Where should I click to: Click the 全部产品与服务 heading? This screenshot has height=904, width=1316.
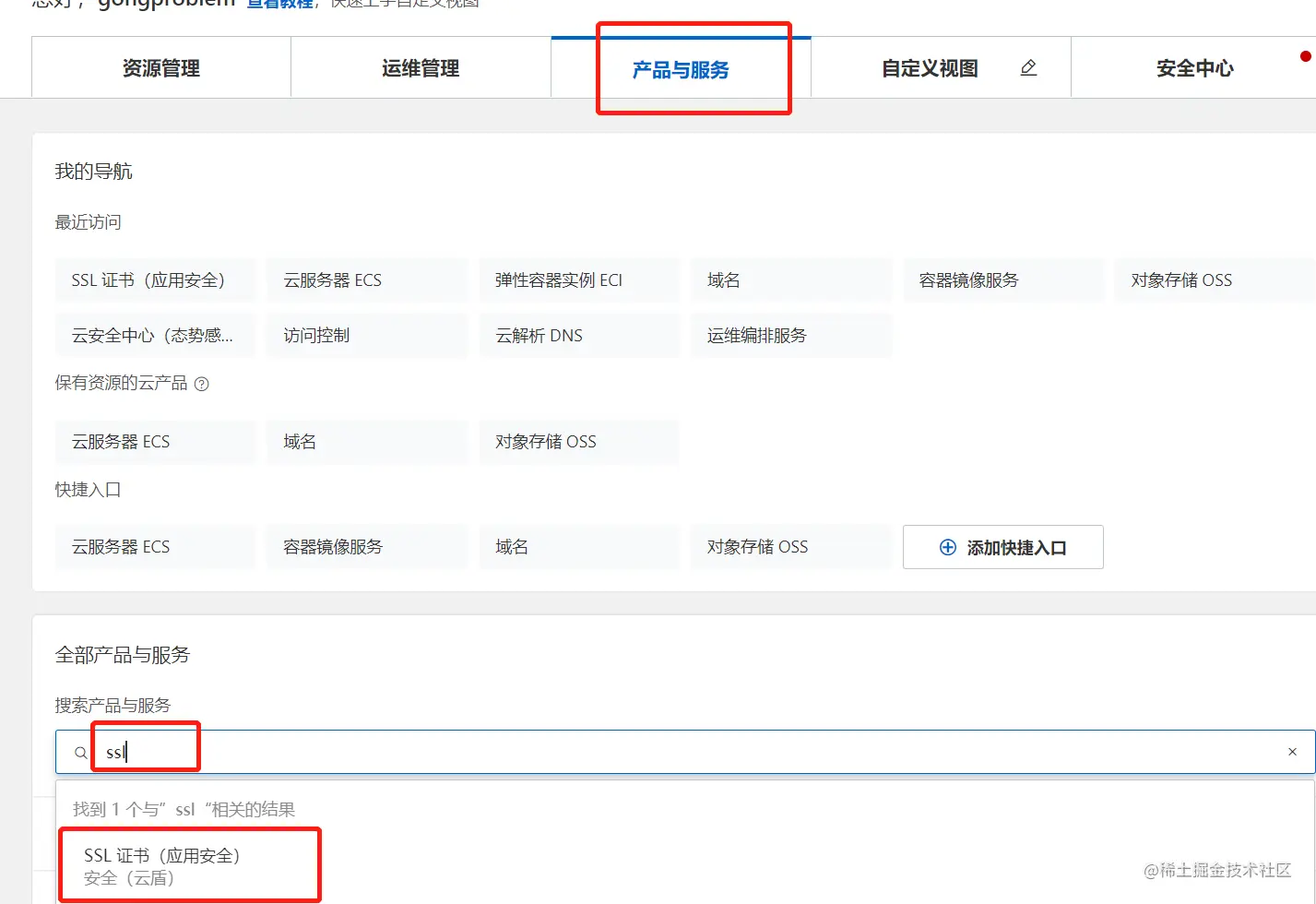(x=123, y=655)
